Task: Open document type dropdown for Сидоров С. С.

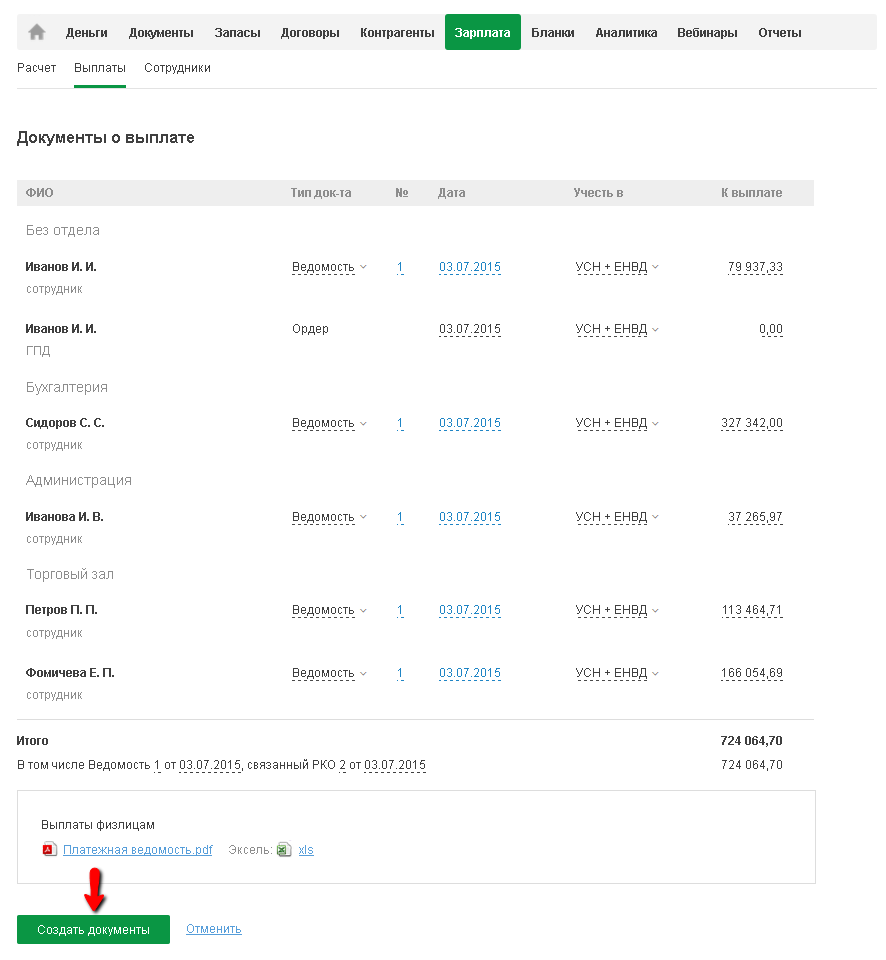Action: pos(329,423)
